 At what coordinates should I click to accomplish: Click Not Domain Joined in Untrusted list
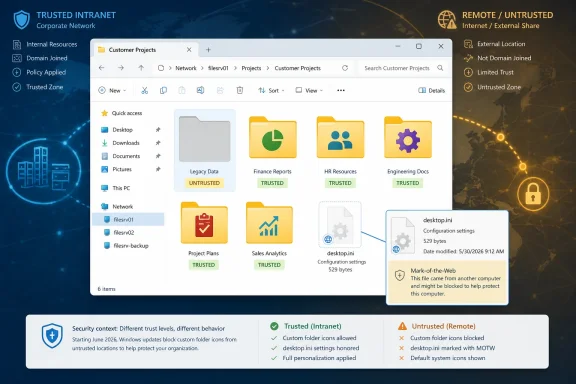504,58
